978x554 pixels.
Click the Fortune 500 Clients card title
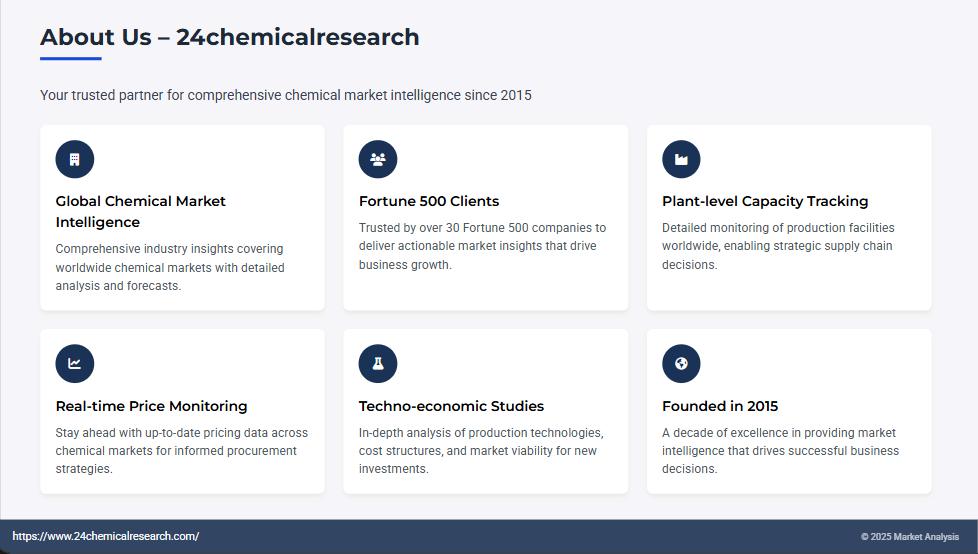pyautogui.click(x=429, y=201)
